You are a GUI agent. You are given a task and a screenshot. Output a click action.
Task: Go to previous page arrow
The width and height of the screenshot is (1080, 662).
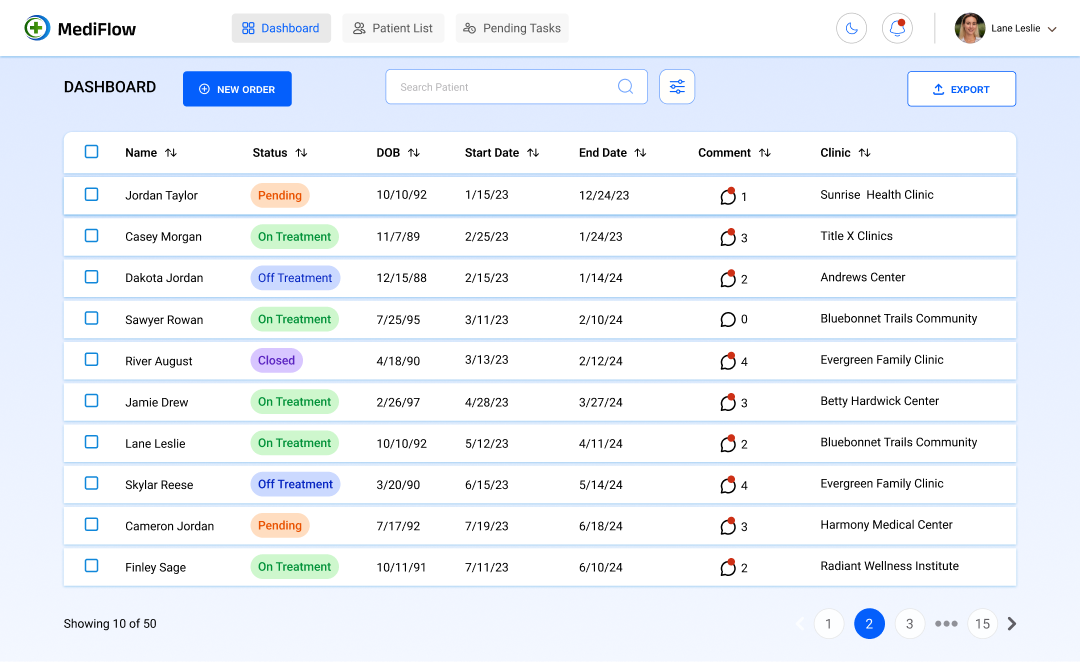[800, 623]
